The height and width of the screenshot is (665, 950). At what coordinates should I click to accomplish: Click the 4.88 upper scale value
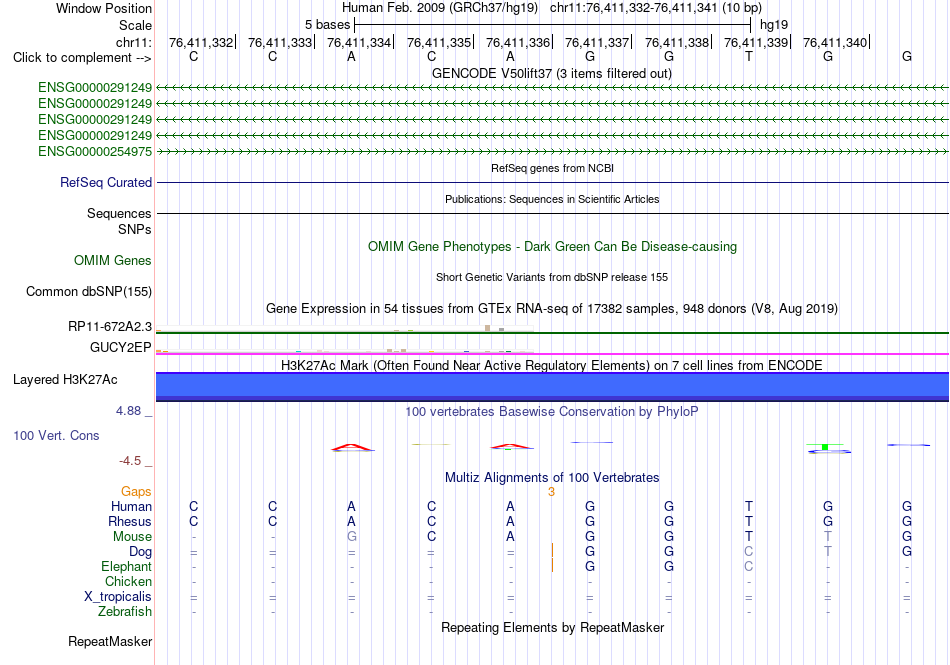tap(128, 411)
